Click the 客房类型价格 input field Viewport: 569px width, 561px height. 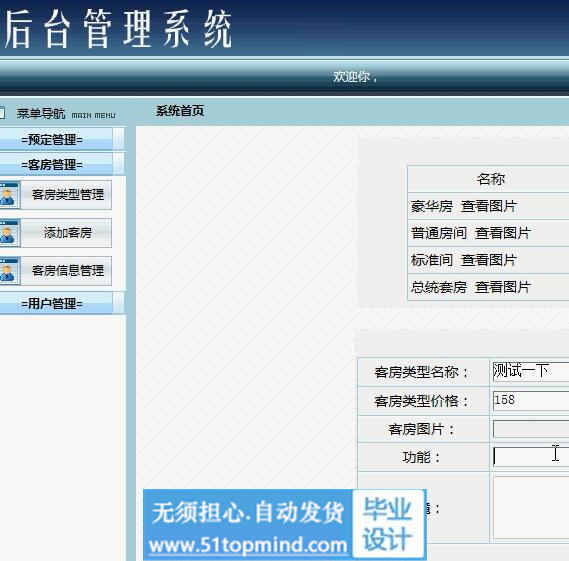tap(531, 401)
